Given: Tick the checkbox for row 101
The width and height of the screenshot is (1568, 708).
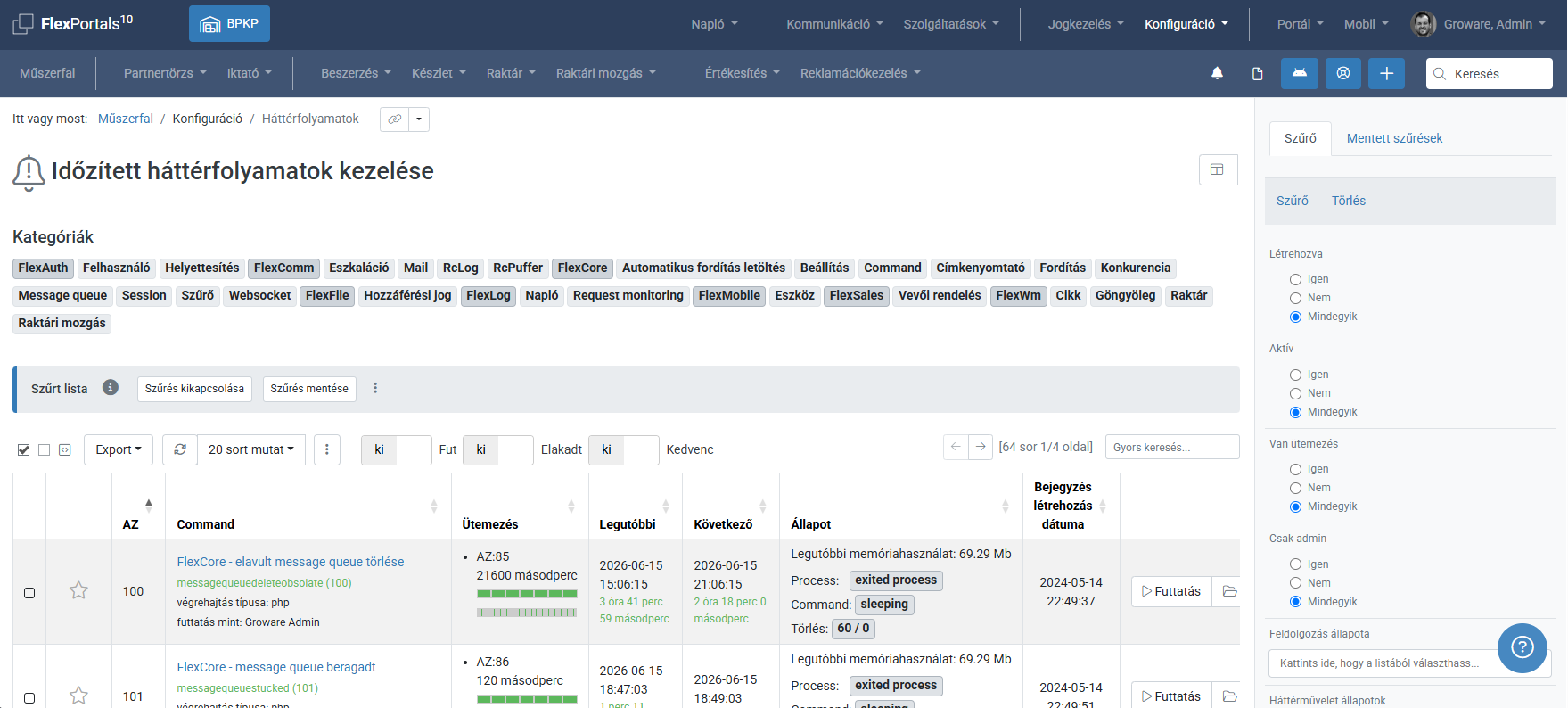Looking at the screenshot, I should [x=29, y=698].
